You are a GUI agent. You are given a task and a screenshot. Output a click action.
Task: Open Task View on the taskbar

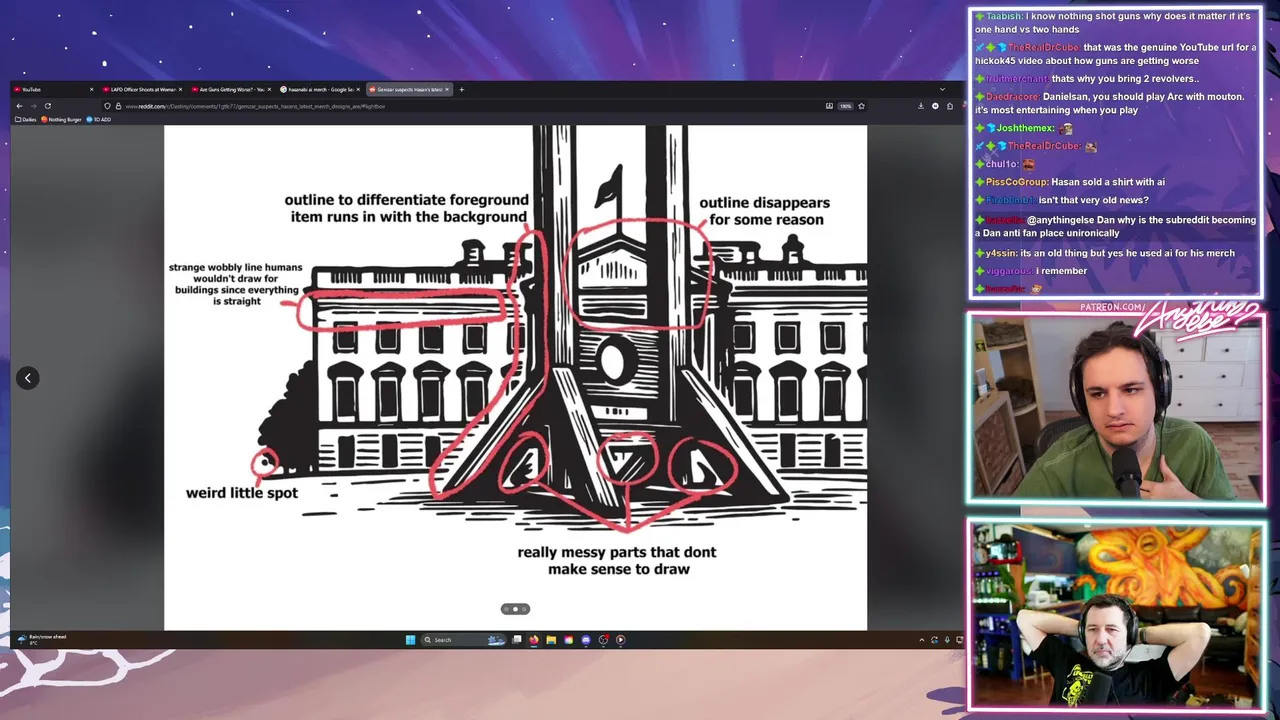click(517, 640)
